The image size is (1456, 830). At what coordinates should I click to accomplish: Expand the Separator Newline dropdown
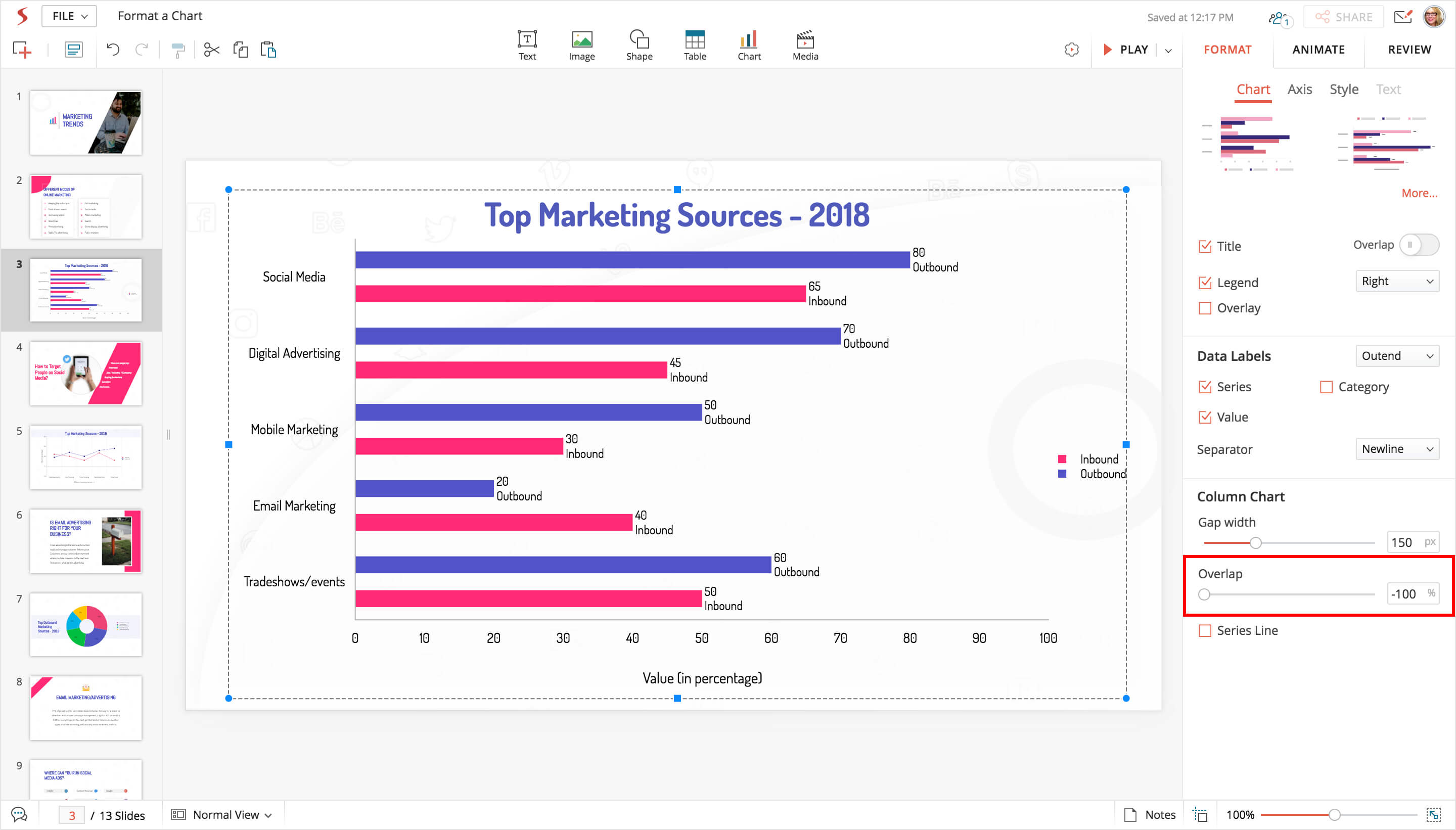tap(1396, 449)
